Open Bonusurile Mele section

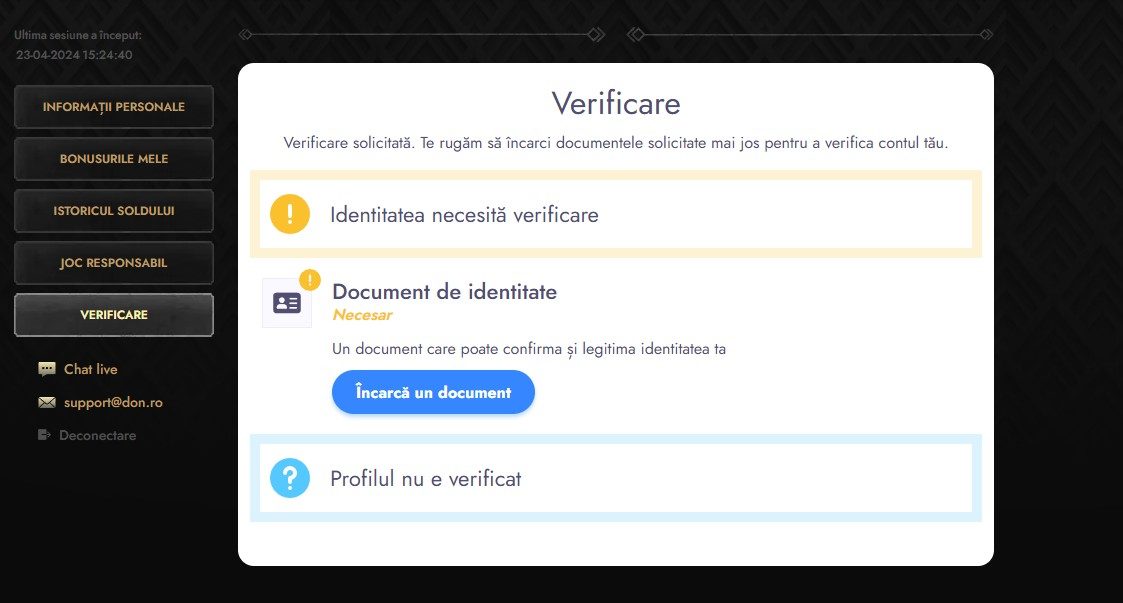tap(114, 159)
